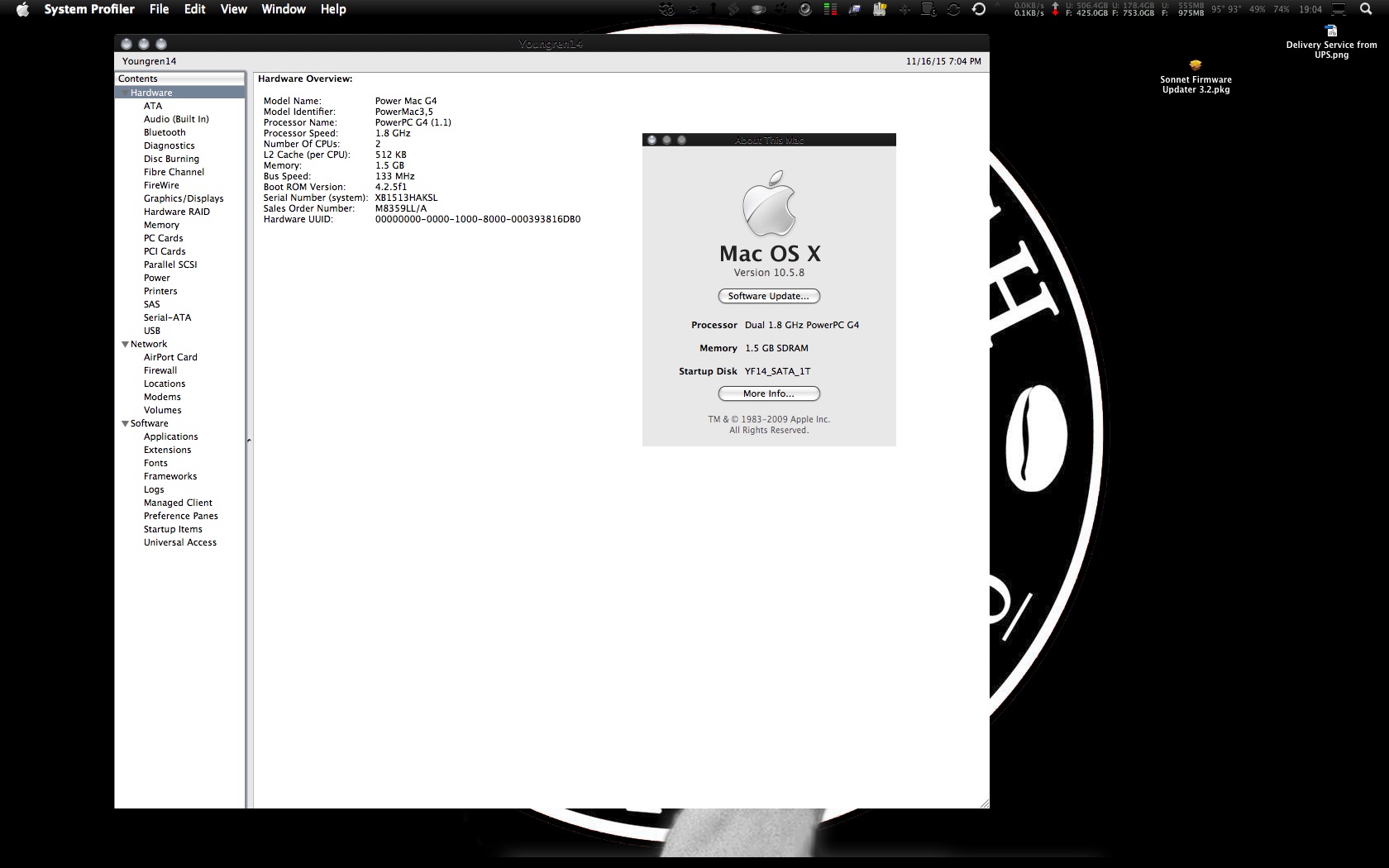Click the Software Update... button

pos(769,296)
